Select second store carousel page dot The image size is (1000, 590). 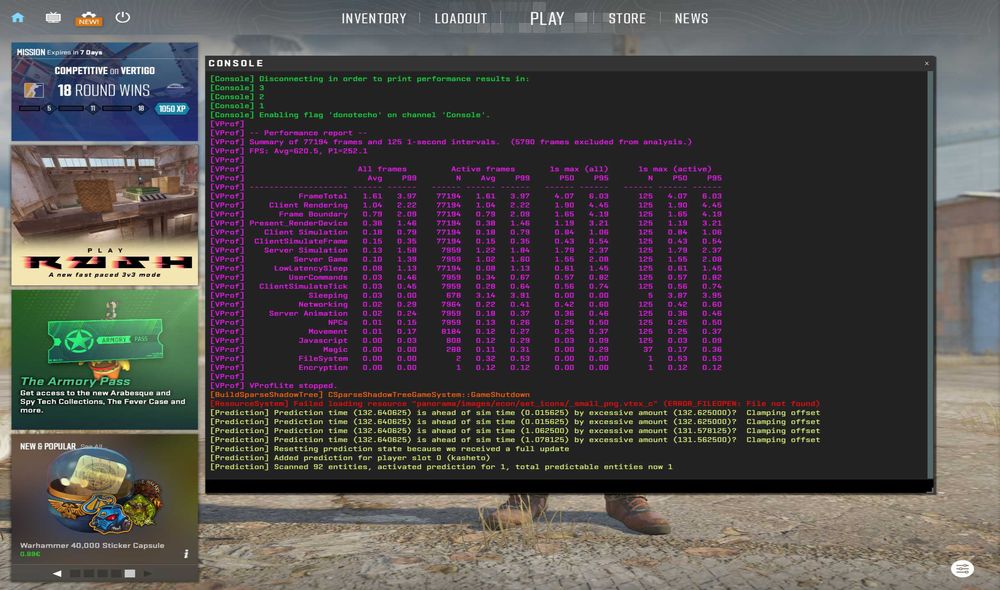(89, 573)
